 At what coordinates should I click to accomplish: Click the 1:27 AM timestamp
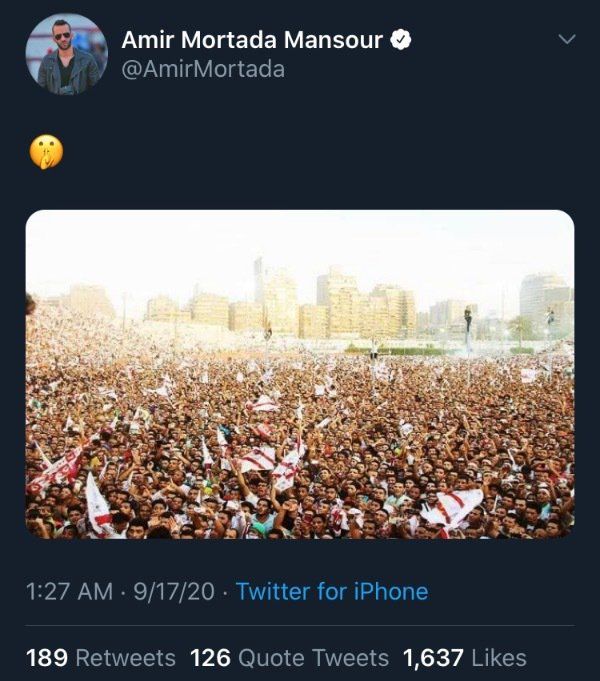coord(70,592)
